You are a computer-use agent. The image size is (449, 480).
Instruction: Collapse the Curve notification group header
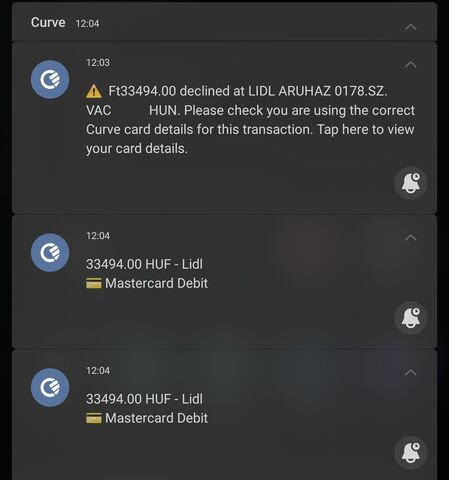(410, 27)
